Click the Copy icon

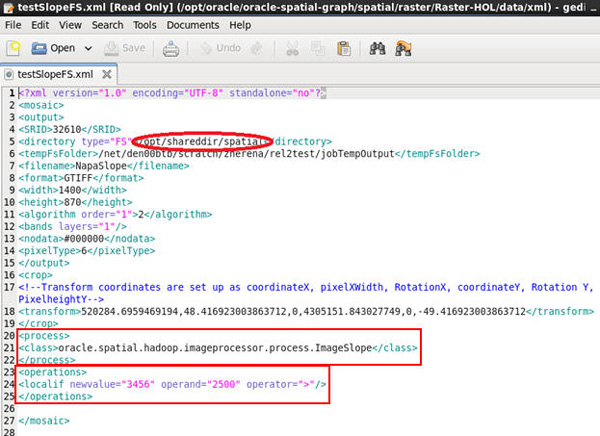pos(318,49)
